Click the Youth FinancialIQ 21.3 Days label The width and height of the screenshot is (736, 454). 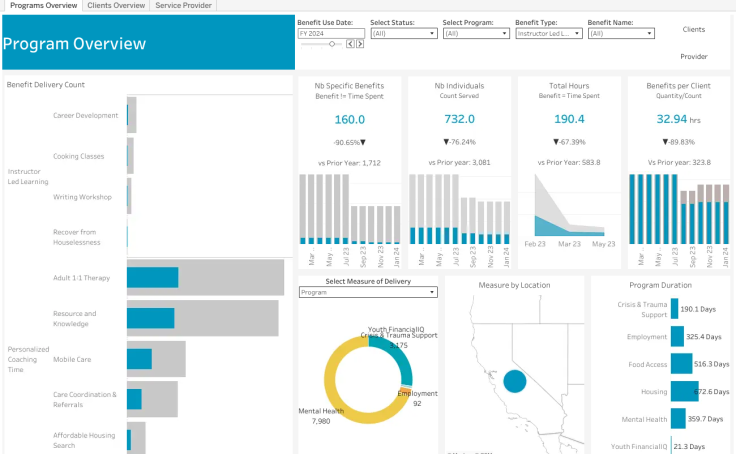coord(689,446)
